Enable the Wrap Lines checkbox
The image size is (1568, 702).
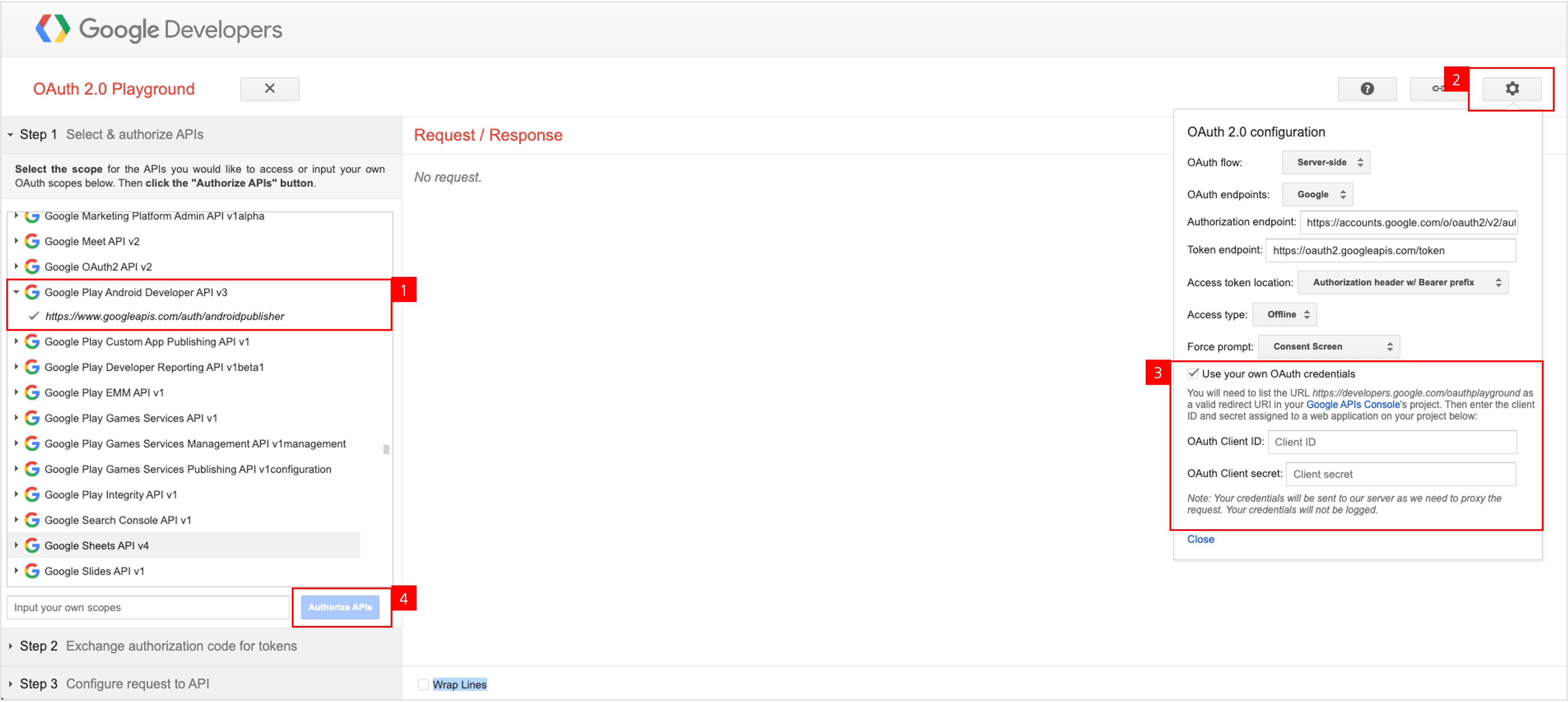(x=423, y=684)
